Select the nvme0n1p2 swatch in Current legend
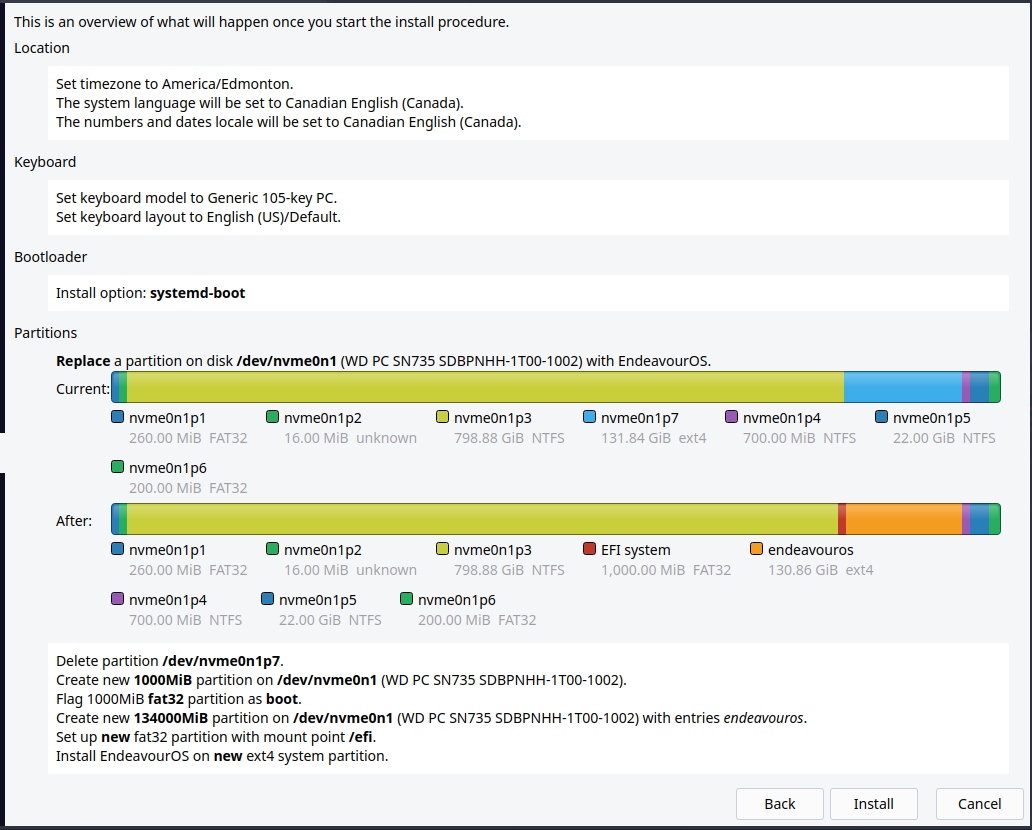This screenshot has height=830, width=1032. [272, 417]
